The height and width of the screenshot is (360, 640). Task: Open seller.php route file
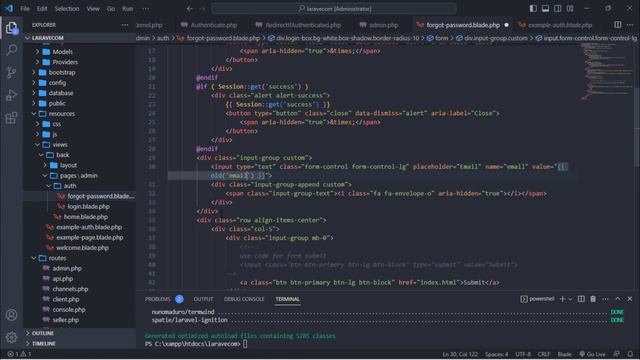pos(79,320)
